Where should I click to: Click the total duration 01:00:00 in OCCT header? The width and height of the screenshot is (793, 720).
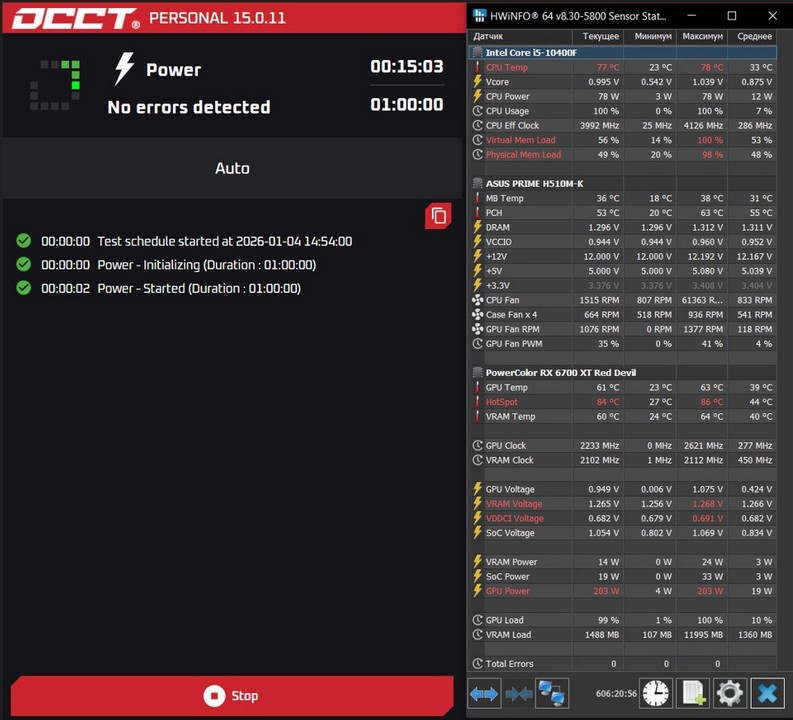[407, 105]
